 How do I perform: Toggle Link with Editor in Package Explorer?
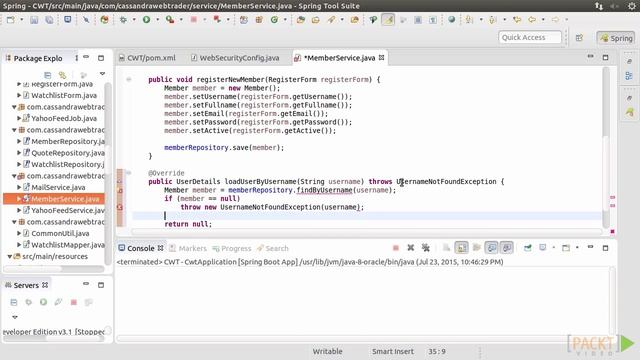coord(62,75)
